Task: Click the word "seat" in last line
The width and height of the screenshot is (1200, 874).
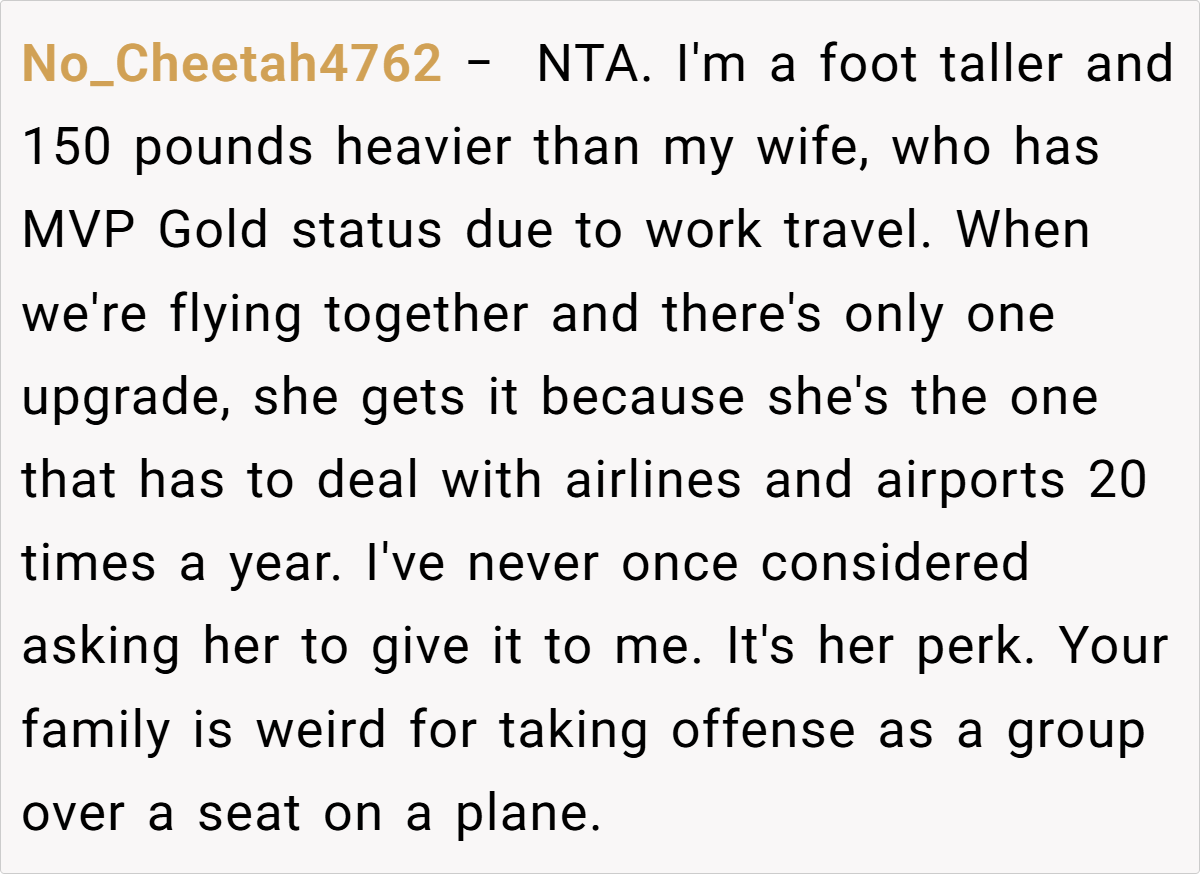Action: [x=249, y=815]
